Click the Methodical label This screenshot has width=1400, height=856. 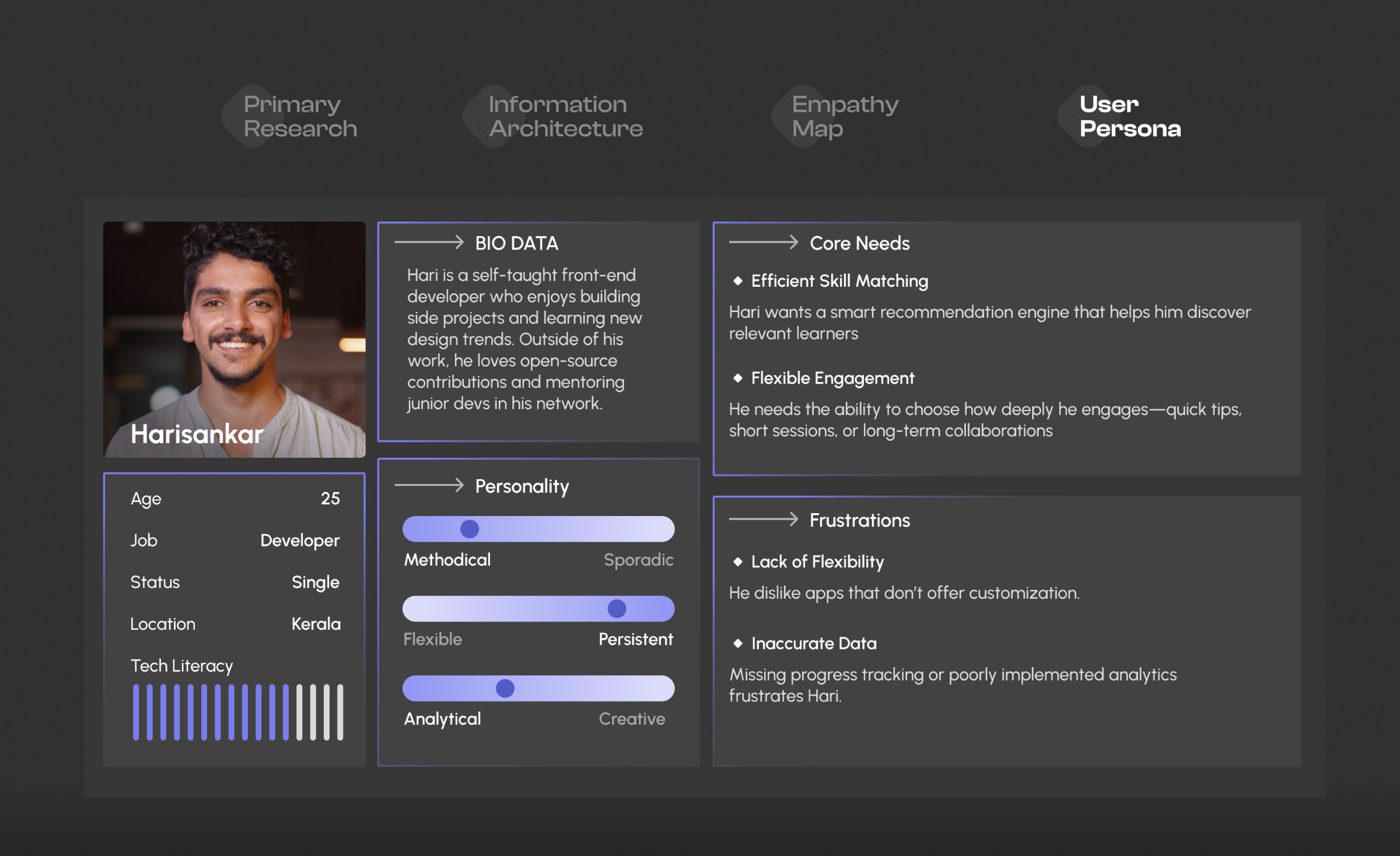tap(447, 560)
